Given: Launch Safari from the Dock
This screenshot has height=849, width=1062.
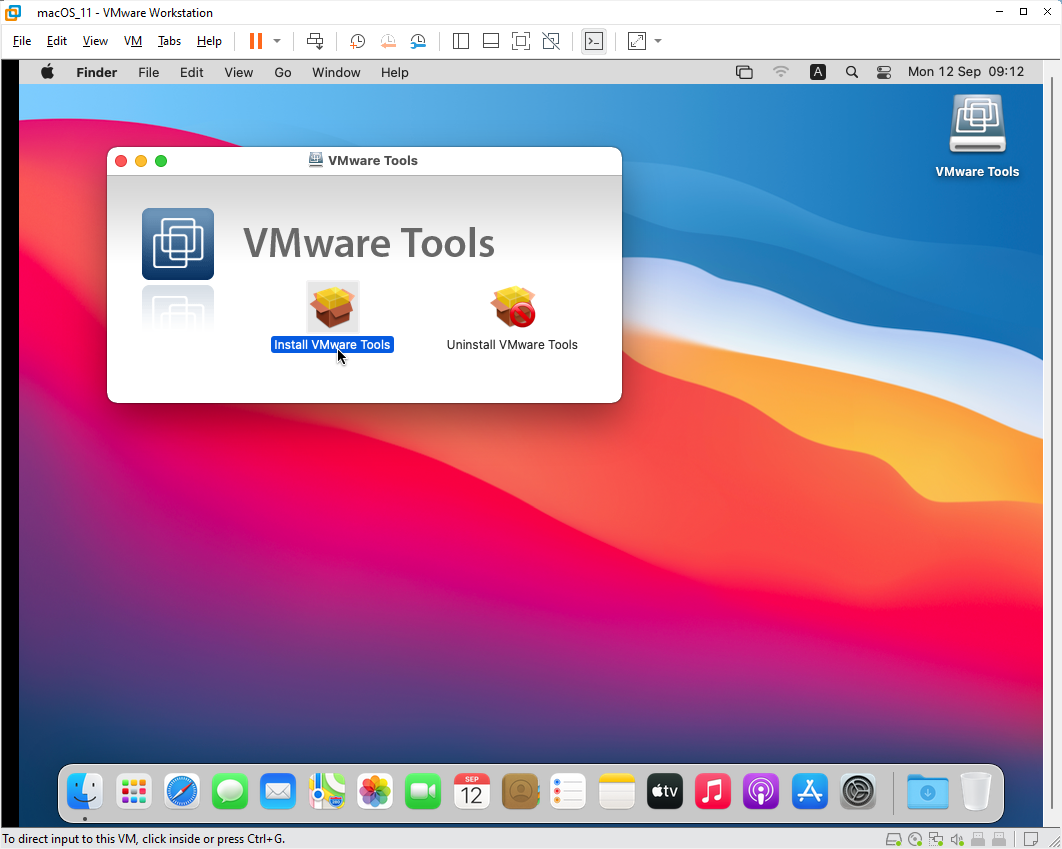Looking at the screenshot, I should pyautogui.click(x=182, y=791).
